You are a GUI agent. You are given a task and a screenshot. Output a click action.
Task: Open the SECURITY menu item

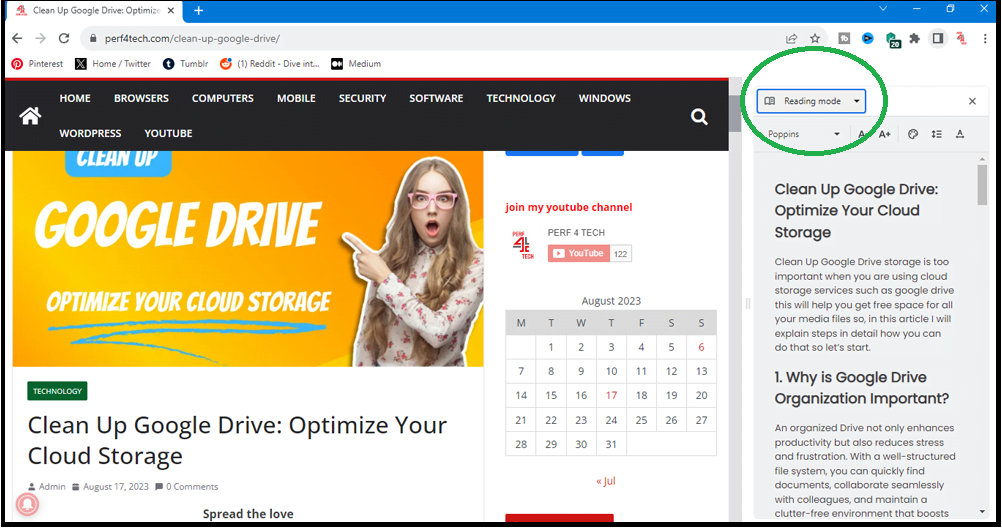pyautogui.click(x=362, y=98)
